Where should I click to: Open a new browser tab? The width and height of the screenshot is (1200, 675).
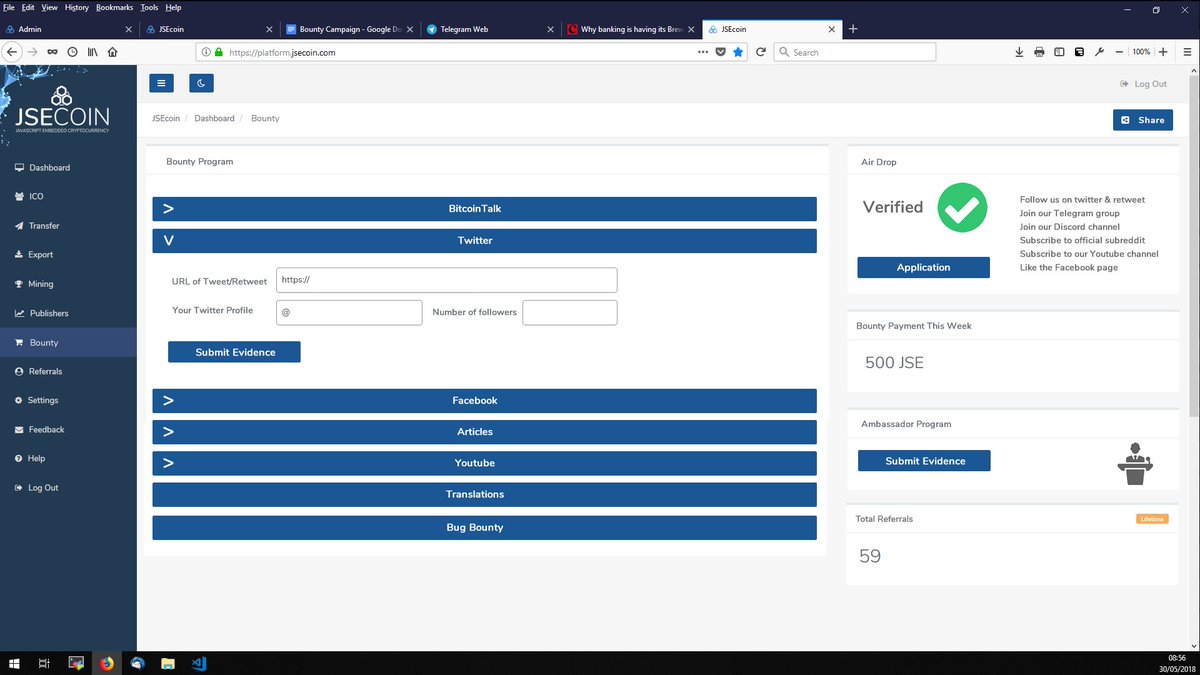coord(853,29)
